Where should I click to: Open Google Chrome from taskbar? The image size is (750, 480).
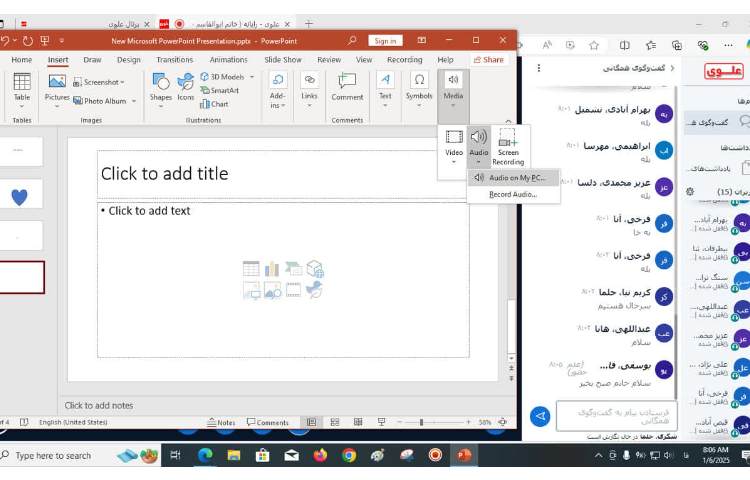pos(349,455)
